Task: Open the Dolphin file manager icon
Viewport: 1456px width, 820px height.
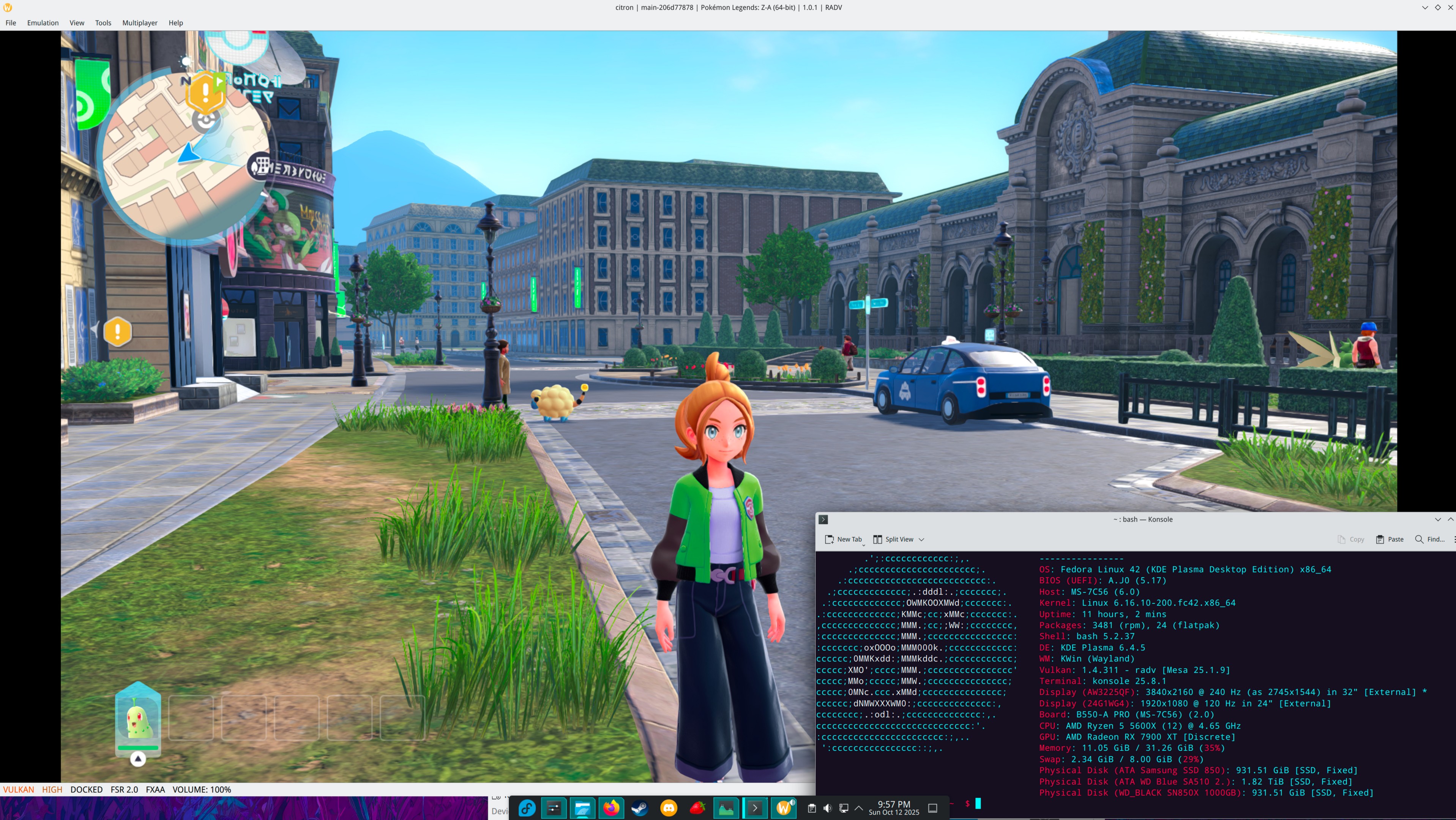Action: [x=582, y=808]
